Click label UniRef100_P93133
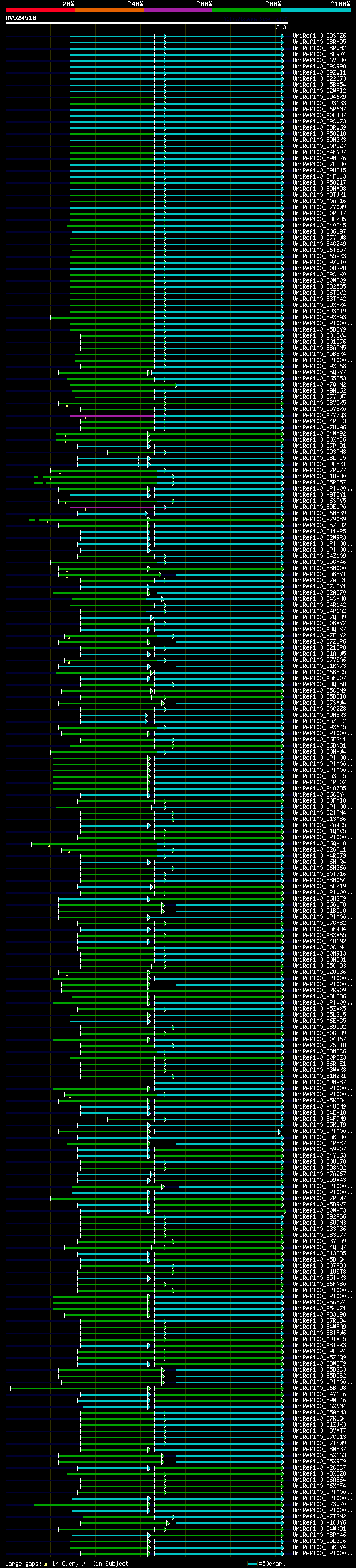This screenshot has height=1568, width=356. point(319,103)
